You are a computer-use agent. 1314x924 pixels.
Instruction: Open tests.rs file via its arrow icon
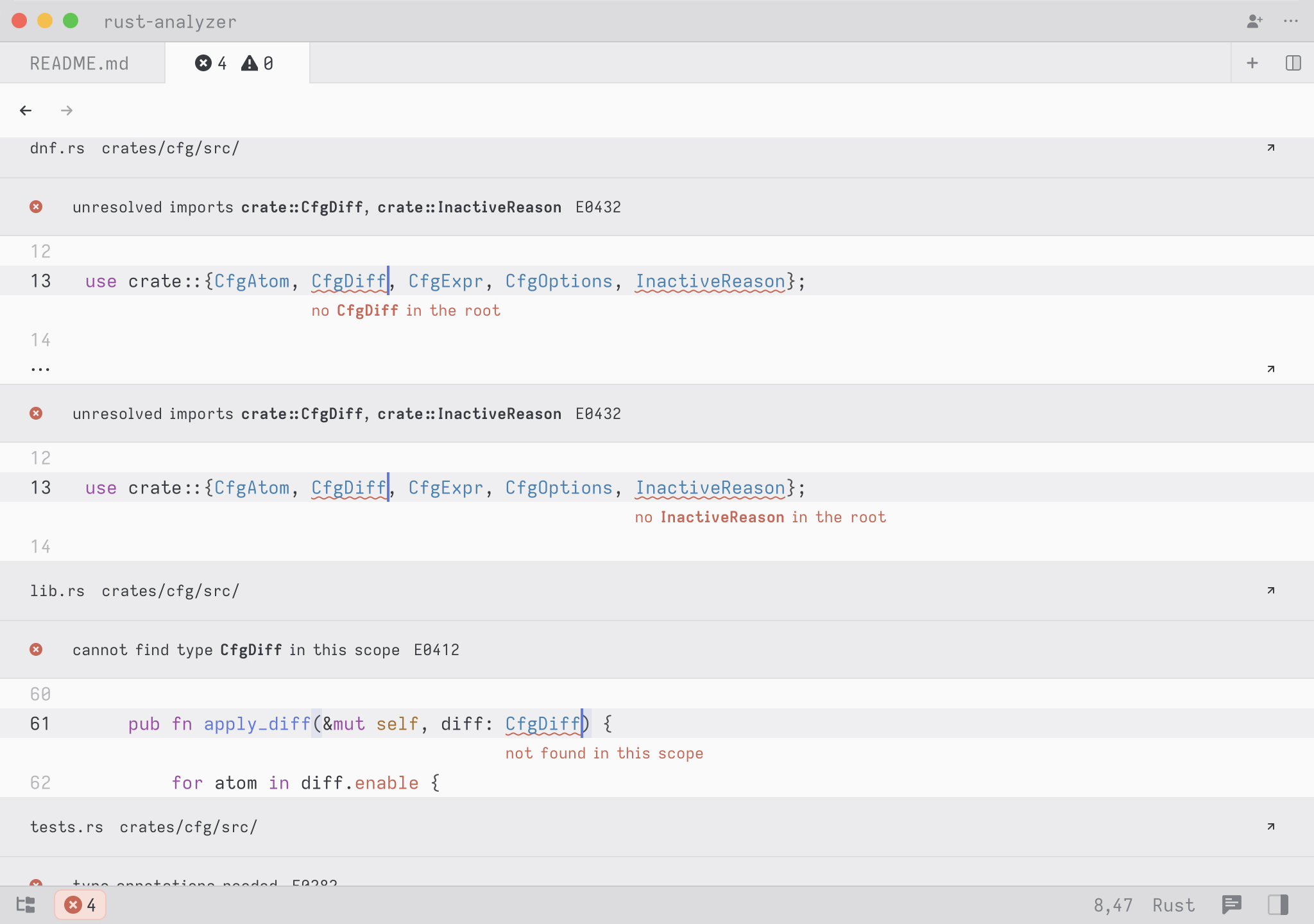[1270, 826]
